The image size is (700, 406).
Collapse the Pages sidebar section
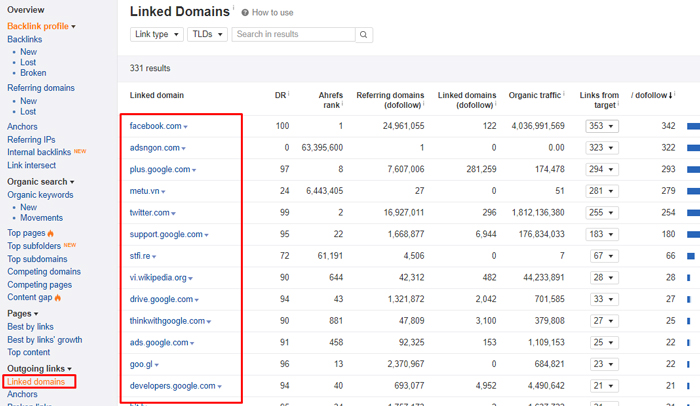22,314
